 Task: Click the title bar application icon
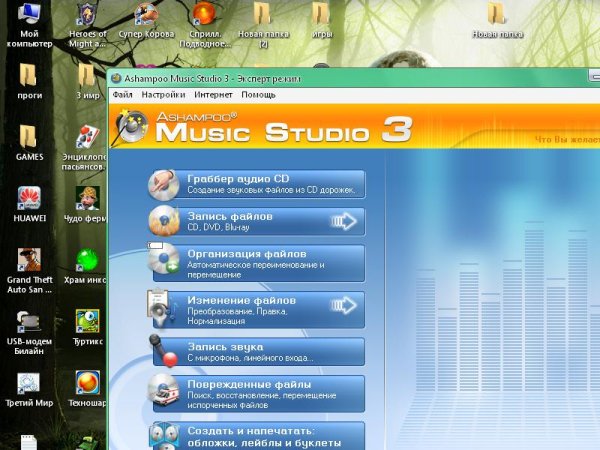pos(116,78)
